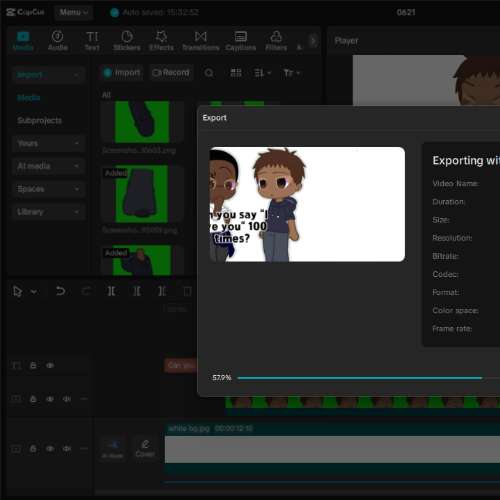Hide the text track with eye icon

pyautogui.click(x=50, y=366)
